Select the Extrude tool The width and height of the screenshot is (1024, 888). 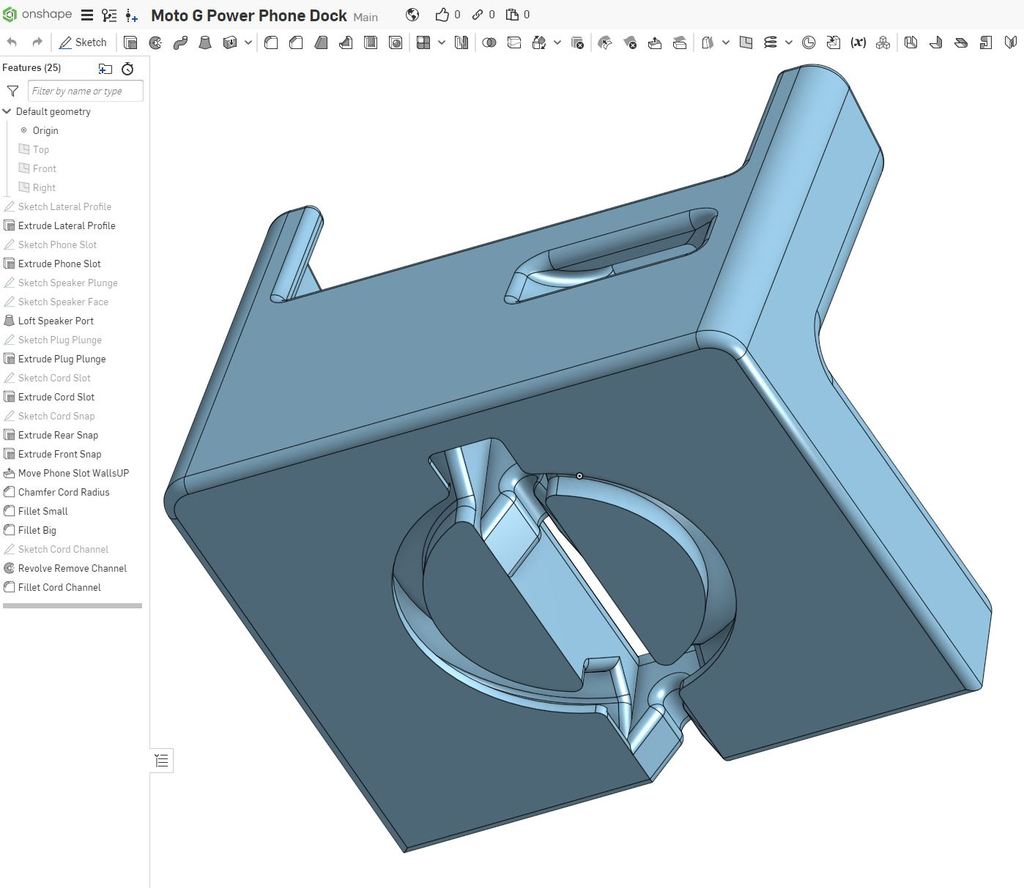click(x=131, y=42)
